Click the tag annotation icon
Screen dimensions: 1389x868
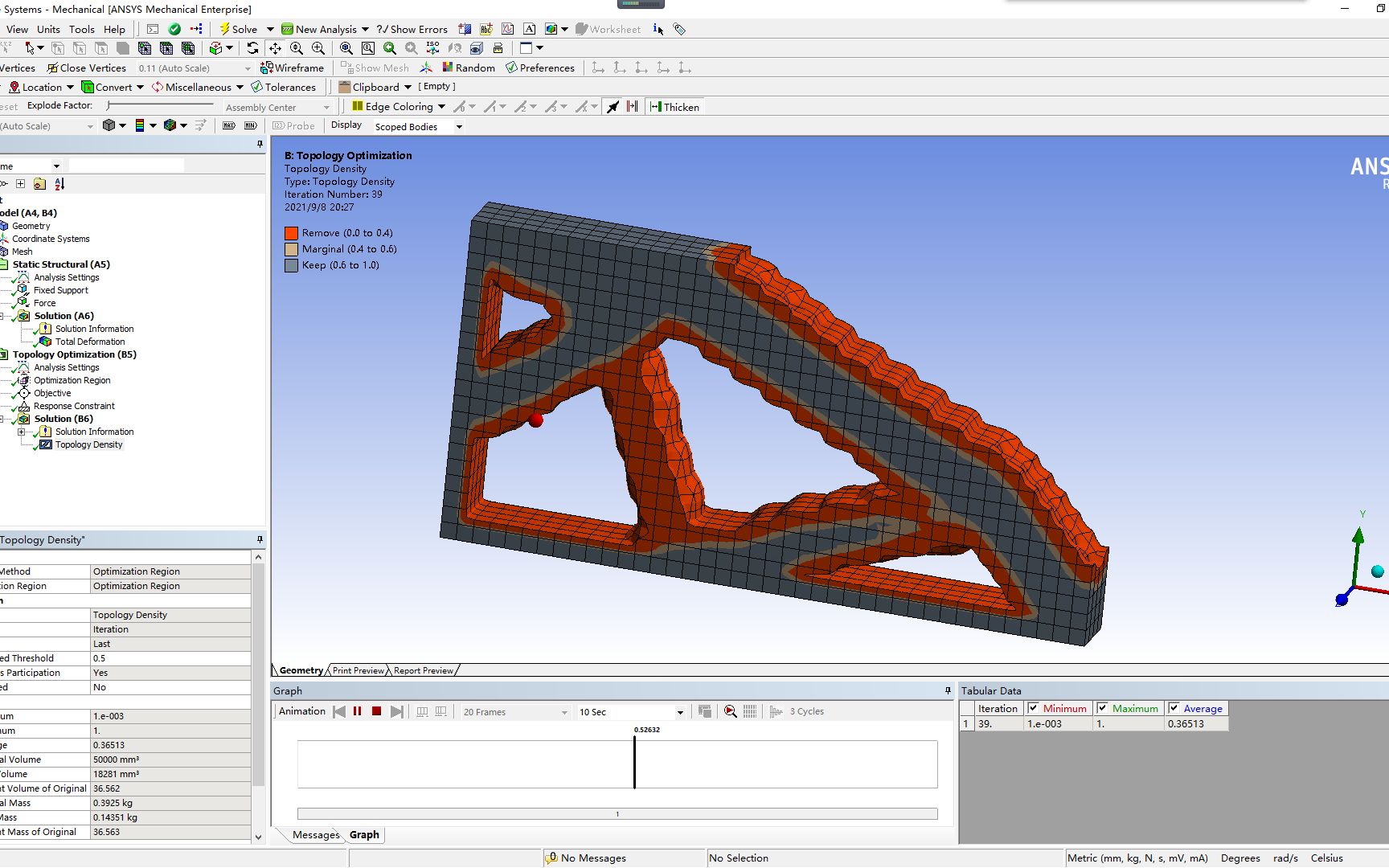click(680, 29)
